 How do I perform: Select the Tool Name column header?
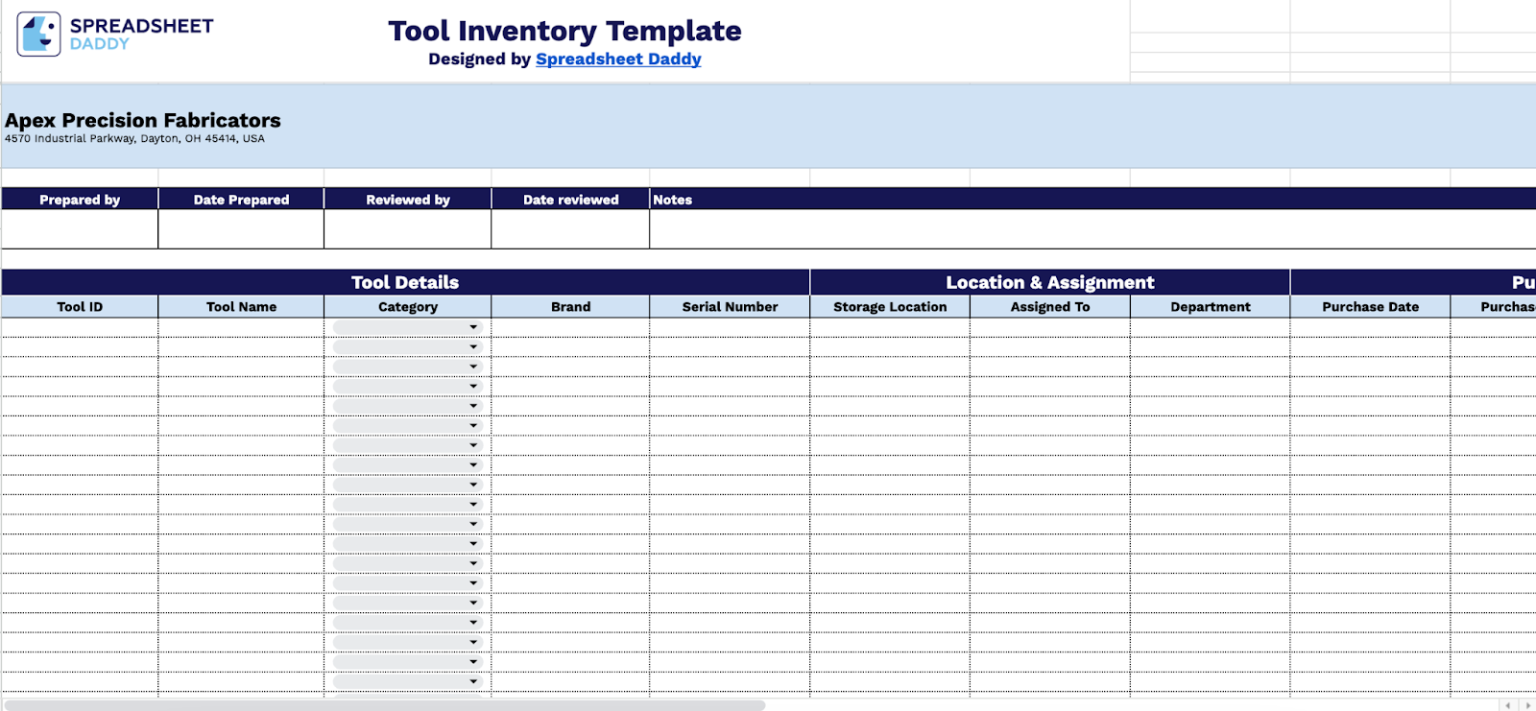pyautogui.click(x=240, y=307)
